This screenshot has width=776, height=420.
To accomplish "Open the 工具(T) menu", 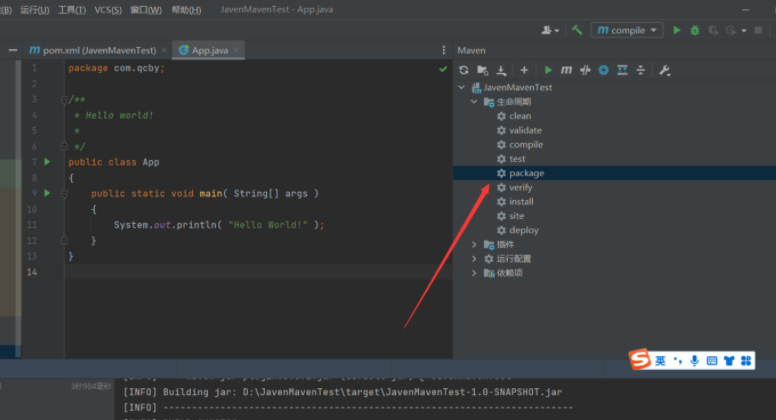I will click(x=72, y=10).
